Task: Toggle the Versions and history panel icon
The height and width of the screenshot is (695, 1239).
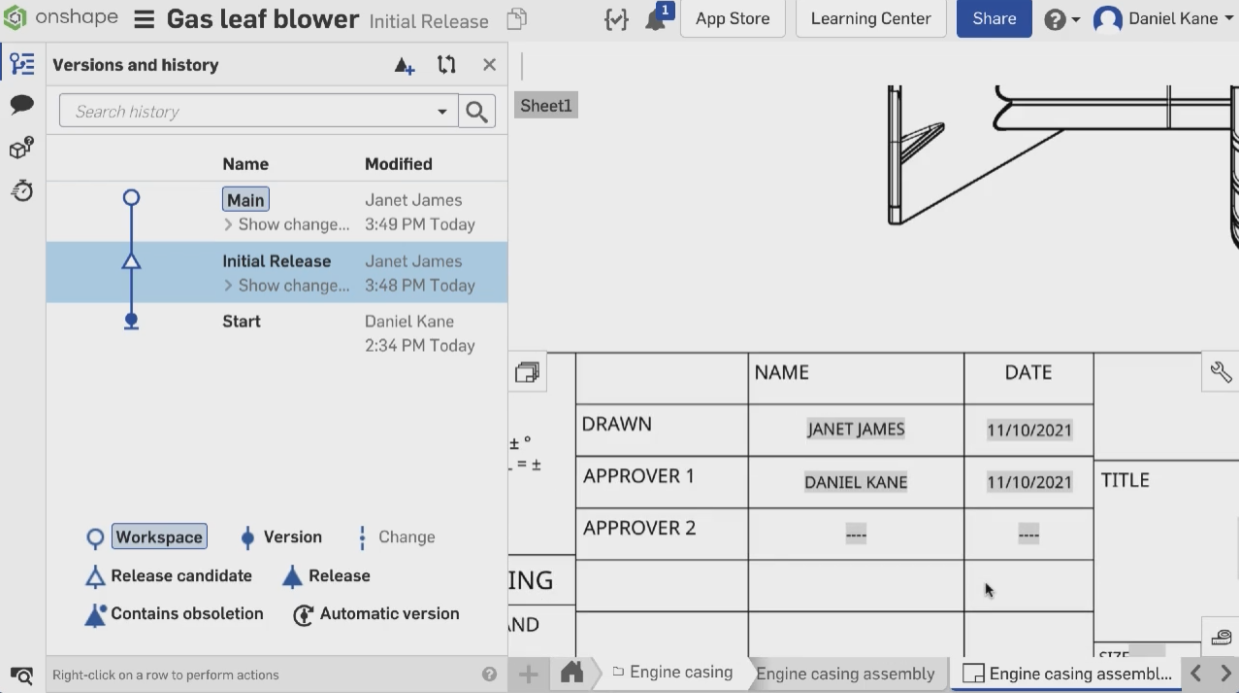Action: pos(22,65)
